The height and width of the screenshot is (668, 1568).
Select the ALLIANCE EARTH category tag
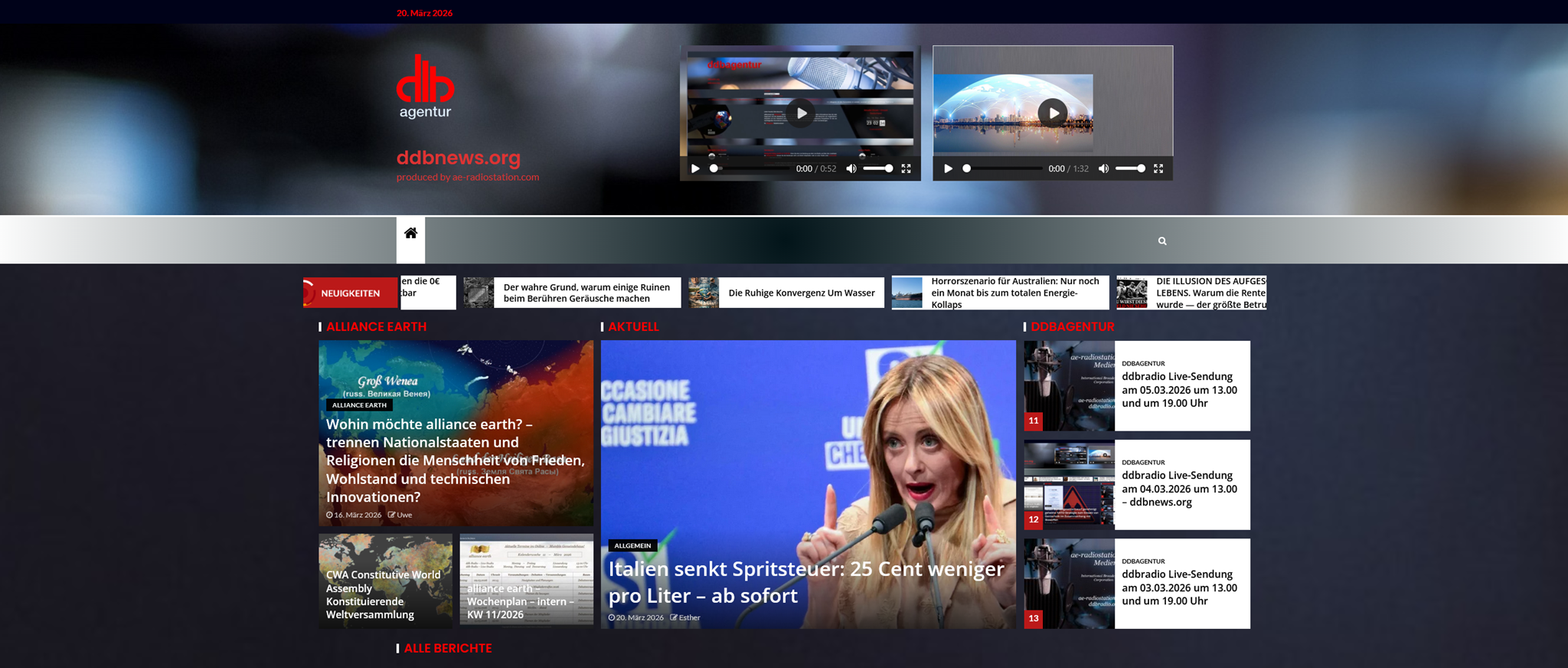pos(359,405)
